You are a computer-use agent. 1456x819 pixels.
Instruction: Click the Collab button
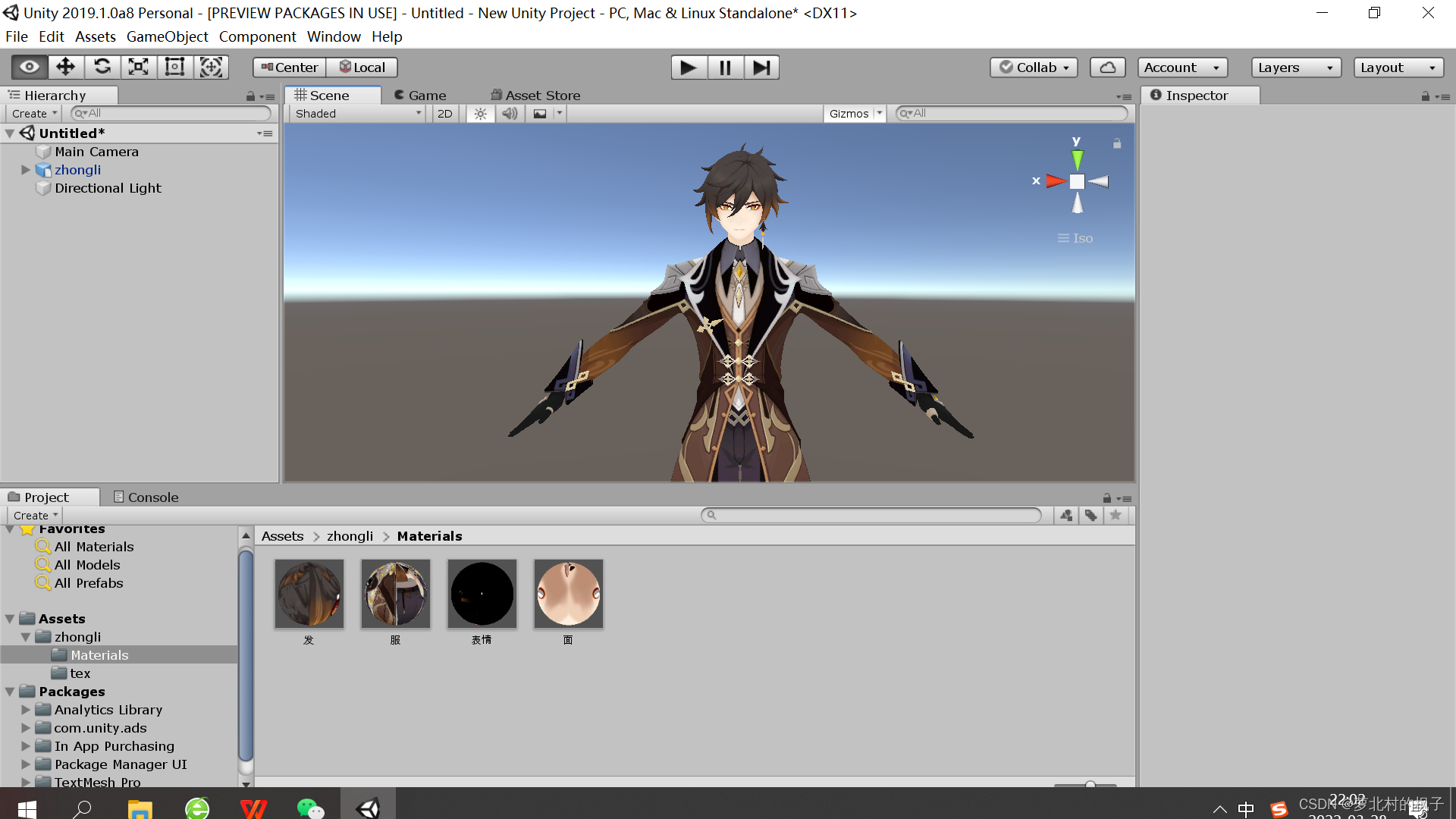click(x=1034, y=67)
